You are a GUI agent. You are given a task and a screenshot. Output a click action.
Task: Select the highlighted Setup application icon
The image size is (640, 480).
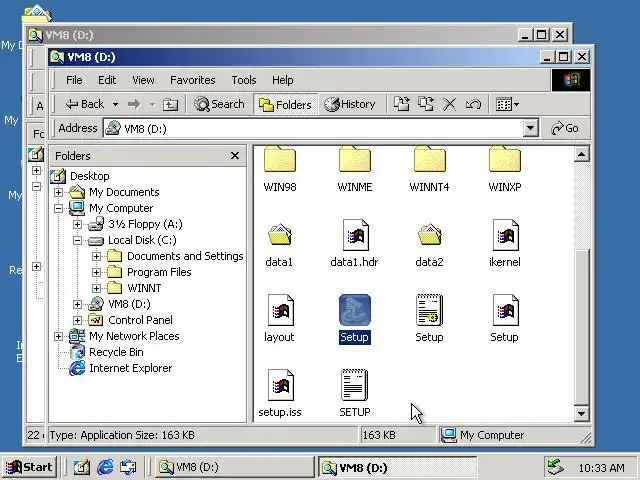click(x=355, y=310)
